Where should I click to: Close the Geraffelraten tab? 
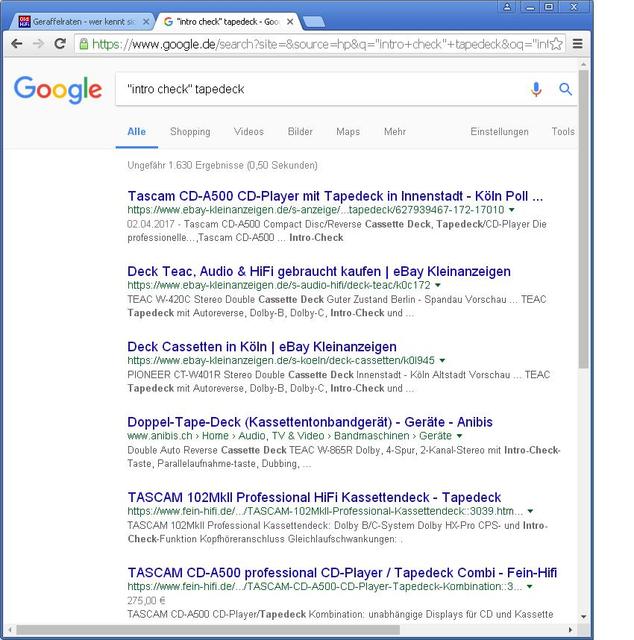click(146, 22)
